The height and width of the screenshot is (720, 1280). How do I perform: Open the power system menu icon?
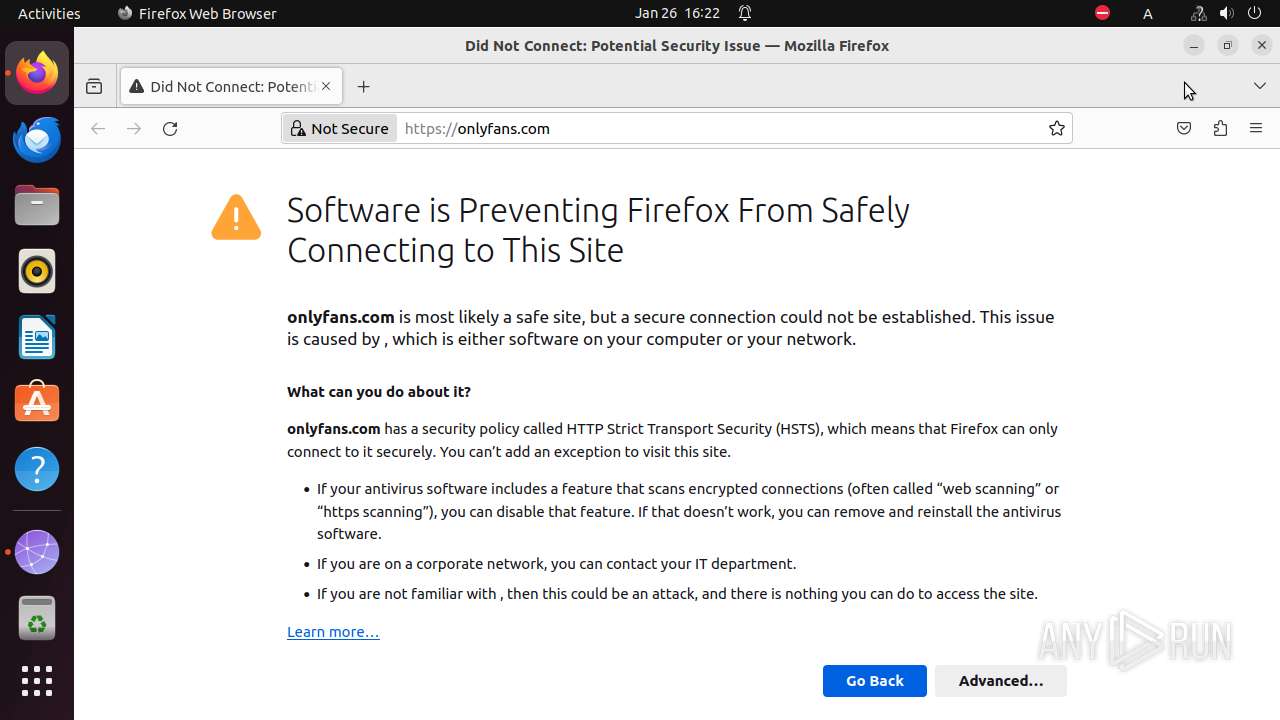(1254, 13)
